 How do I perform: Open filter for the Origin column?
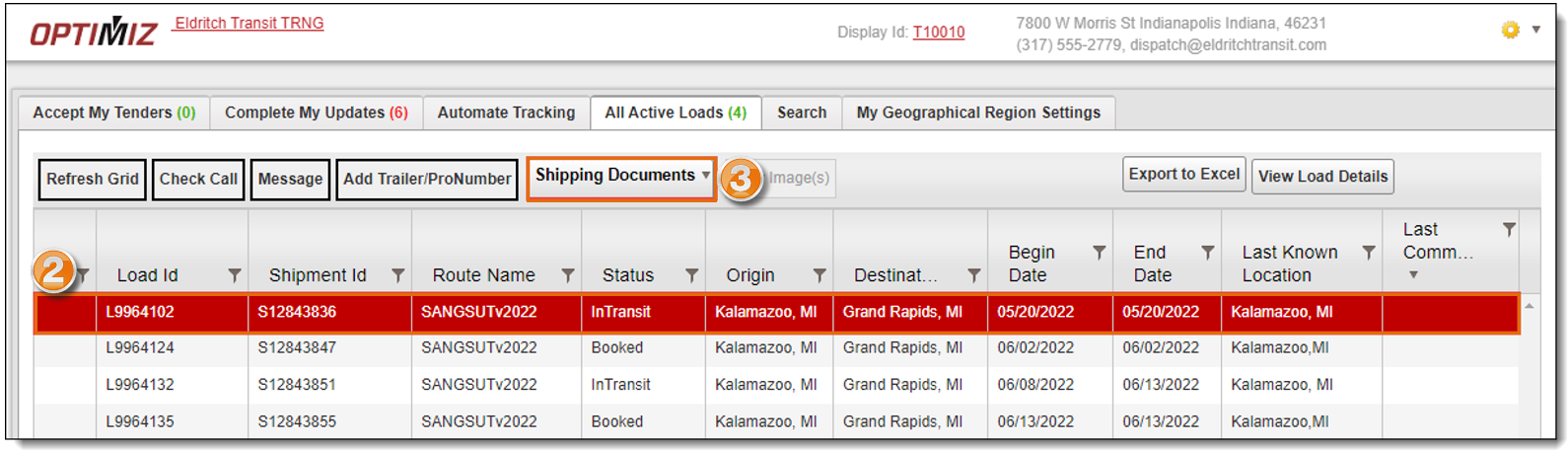coord(819,275)
